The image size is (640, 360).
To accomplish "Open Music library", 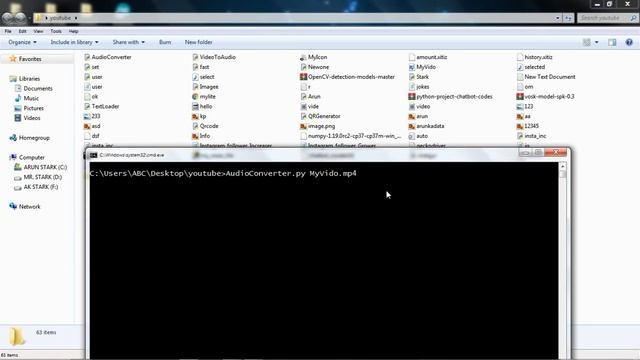I will [x=31, y=98].
